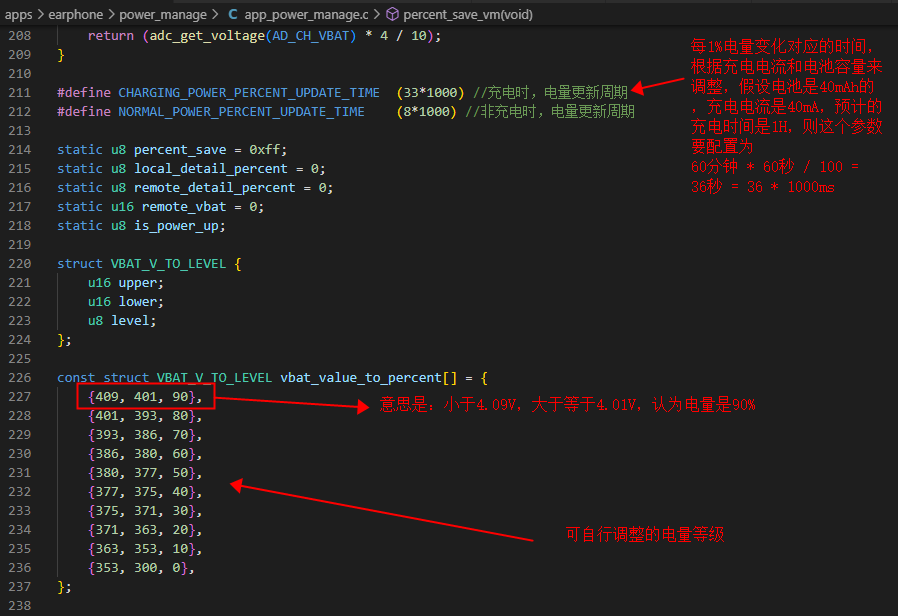Select line number 237 in the gutter
Image resolution: width=898 pixels, height=616 pixels.
pyautogui.click(x=19, y=586)
